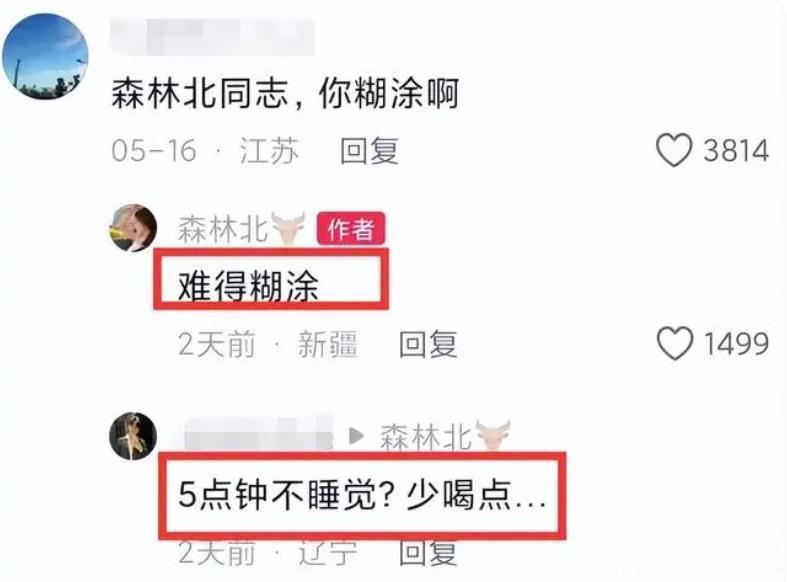Expand truncated comment 5点钟不睡觉
Image resolution: width=787 pixels, height=582 pixels.
coord(362,495)
